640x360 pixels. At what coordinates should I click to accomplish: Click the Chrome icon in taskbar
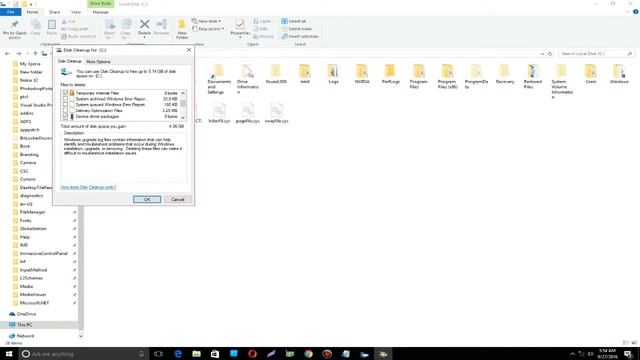click(308, 354)
